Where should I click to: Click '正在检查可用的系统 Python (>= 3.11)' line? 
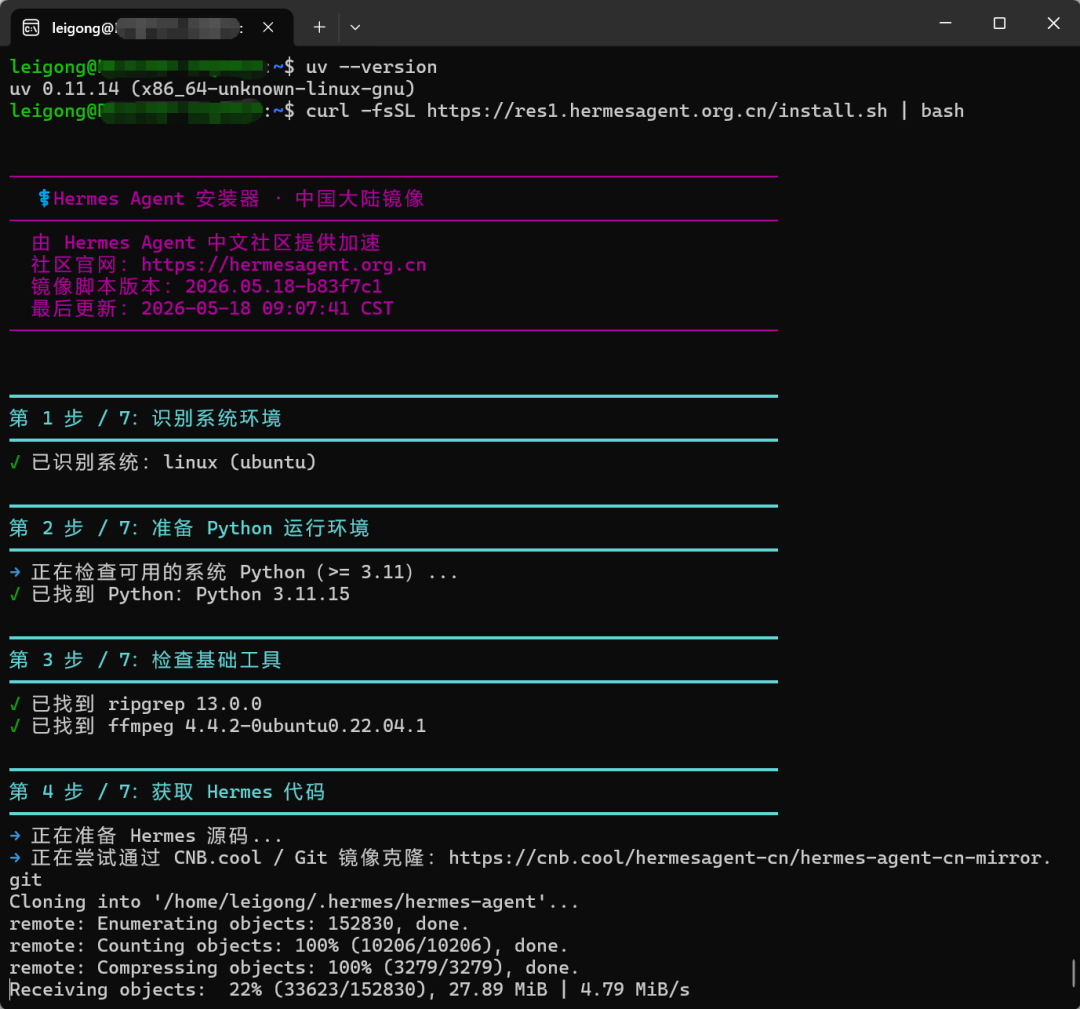[245, 572]
